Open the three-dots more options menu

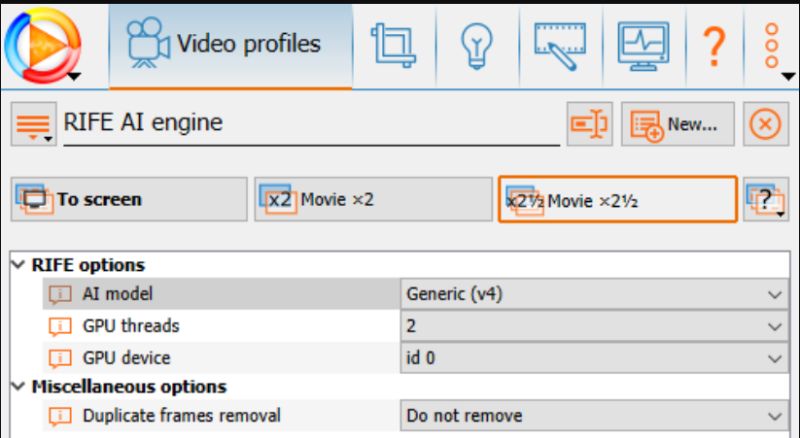point(773,45)
